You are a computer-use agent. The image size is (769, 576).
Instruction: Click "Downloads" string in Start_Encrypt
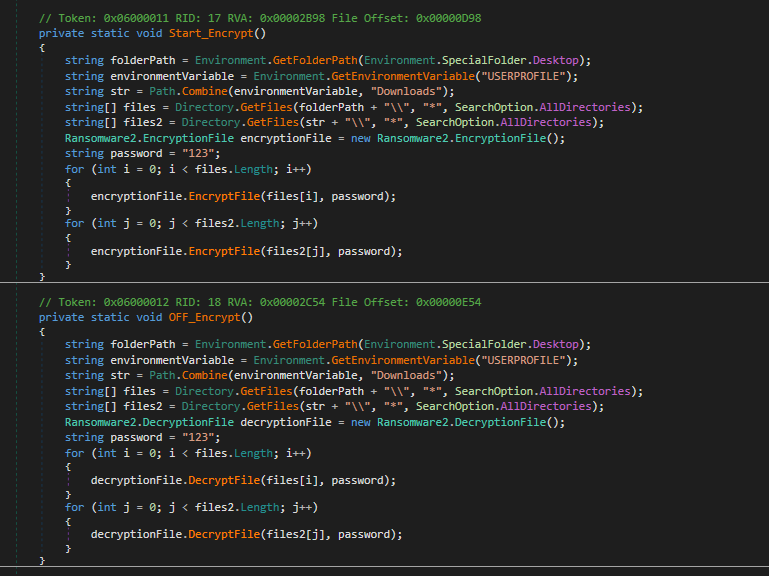406,91
